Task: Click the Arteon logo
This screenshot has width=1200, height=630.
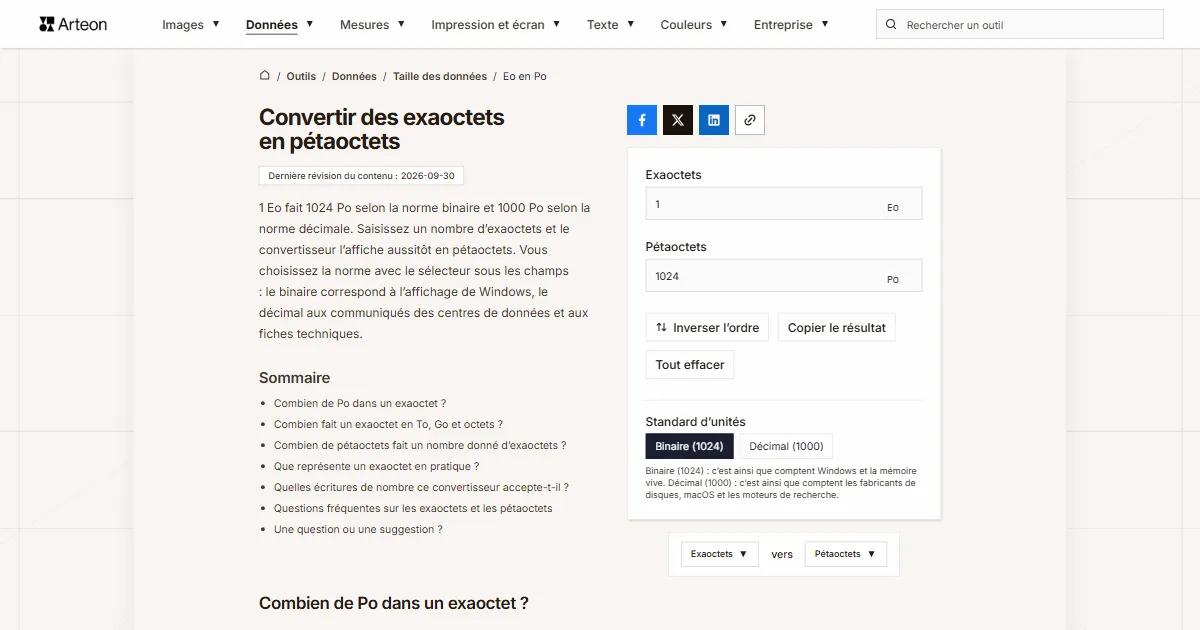Action: 73,24
